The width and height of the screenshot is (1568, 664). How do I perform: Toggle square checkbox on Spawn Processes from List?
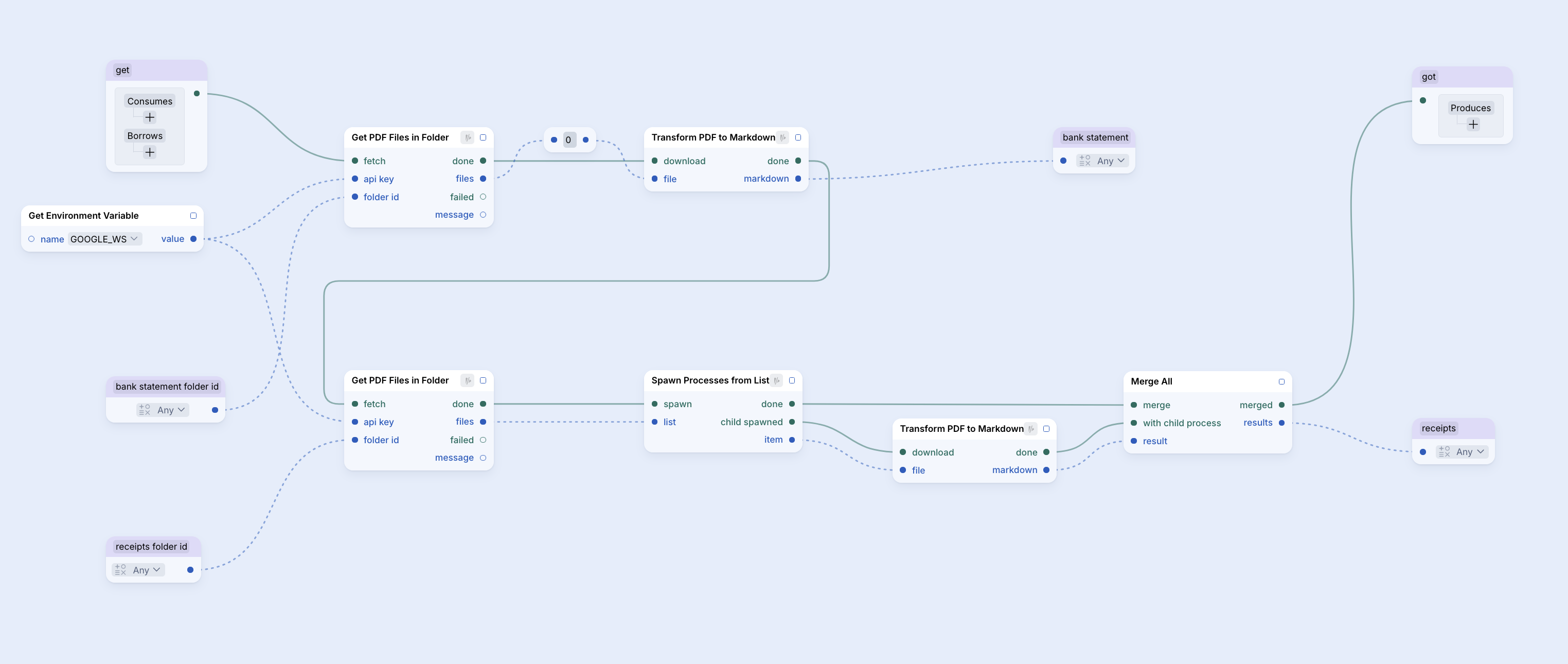793,381
